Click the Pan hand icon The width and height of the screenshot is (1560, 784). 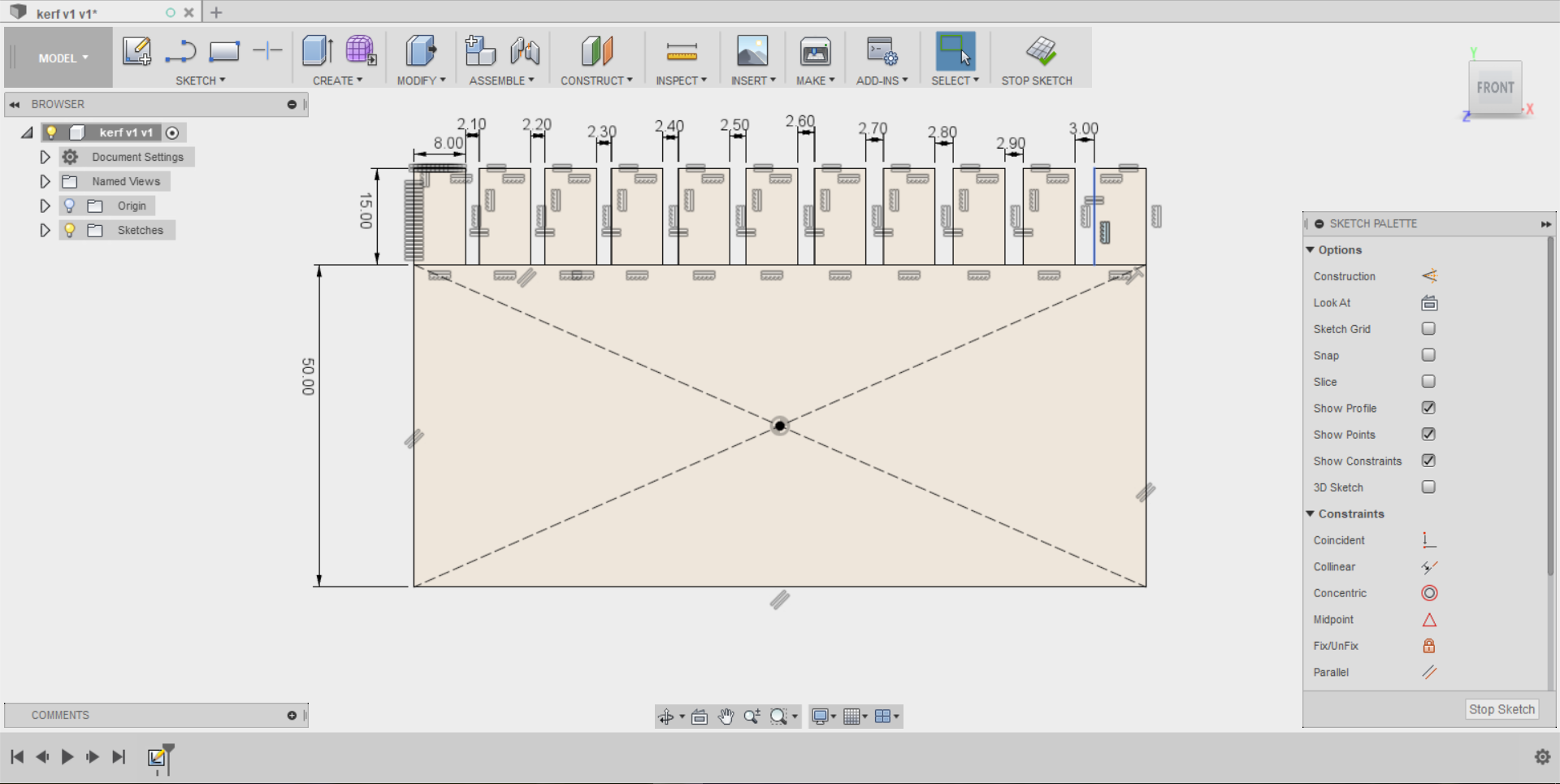[726, 717]
